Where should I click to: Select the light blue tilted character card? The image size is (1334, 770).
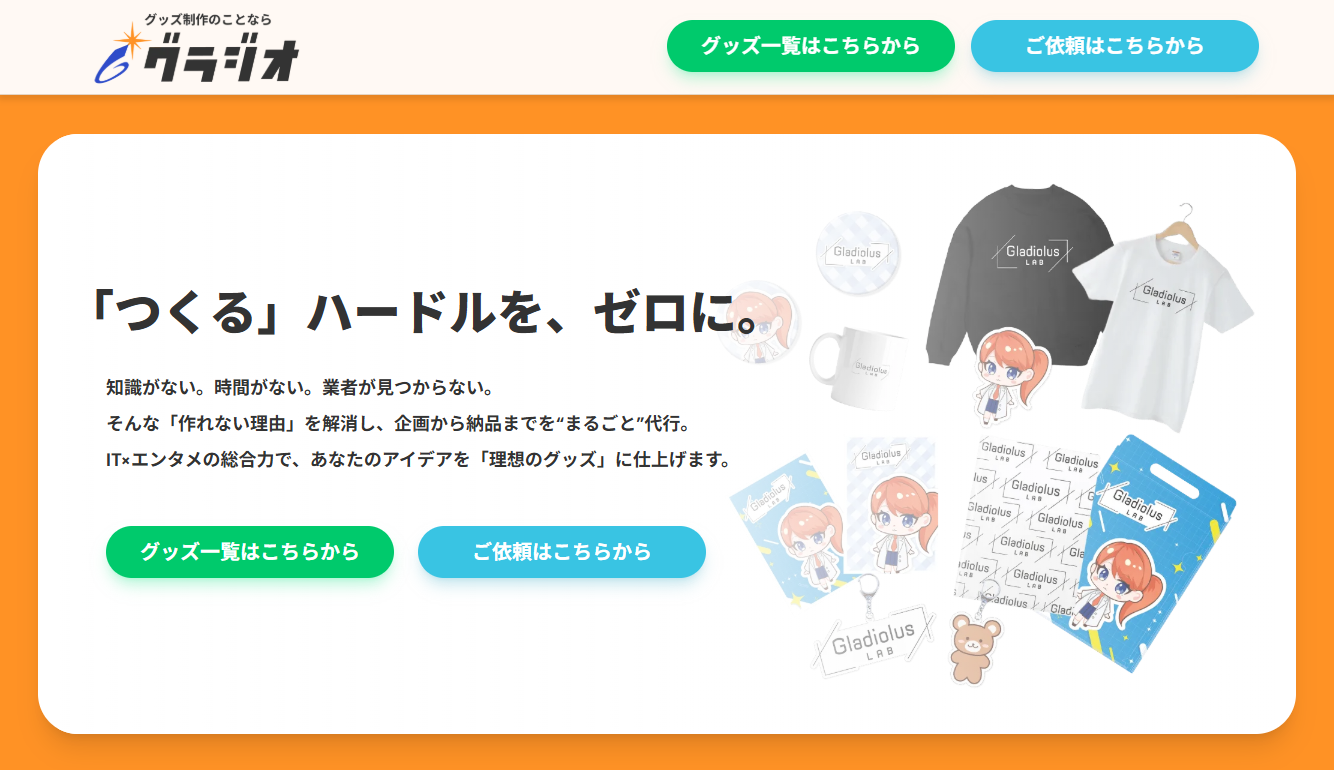point(789,530)
